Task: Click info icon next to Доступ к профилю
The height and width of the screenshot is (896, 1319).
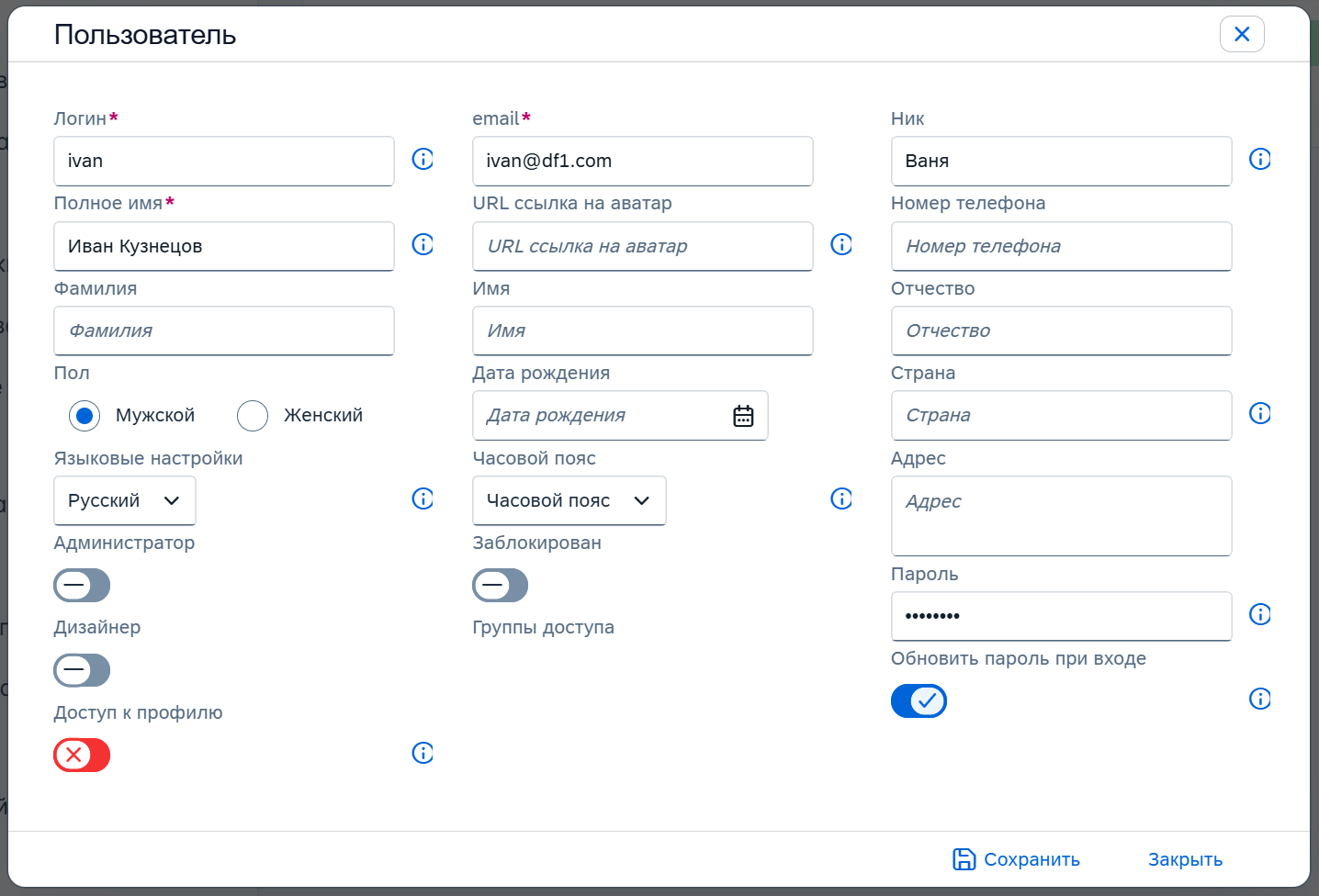Action: (423, 753)
